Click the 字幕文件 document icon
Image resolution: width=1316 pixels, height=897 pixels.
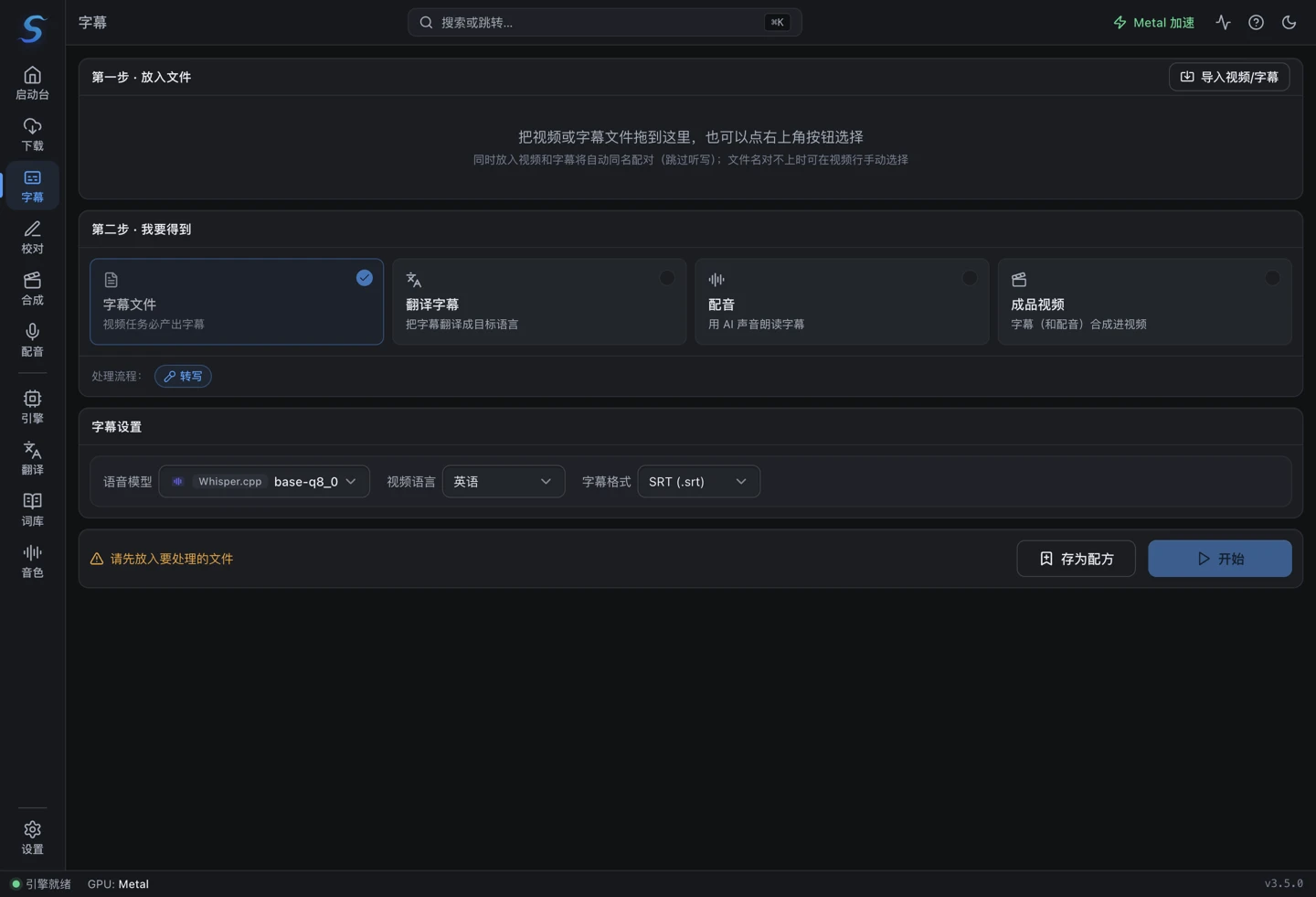(111, 280)
